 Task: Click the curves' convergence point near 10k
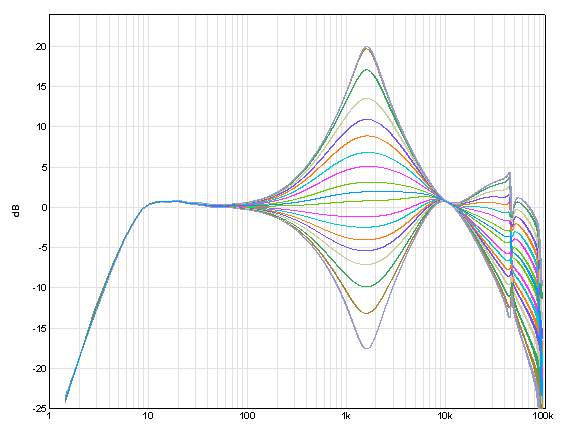pos(444,200)
